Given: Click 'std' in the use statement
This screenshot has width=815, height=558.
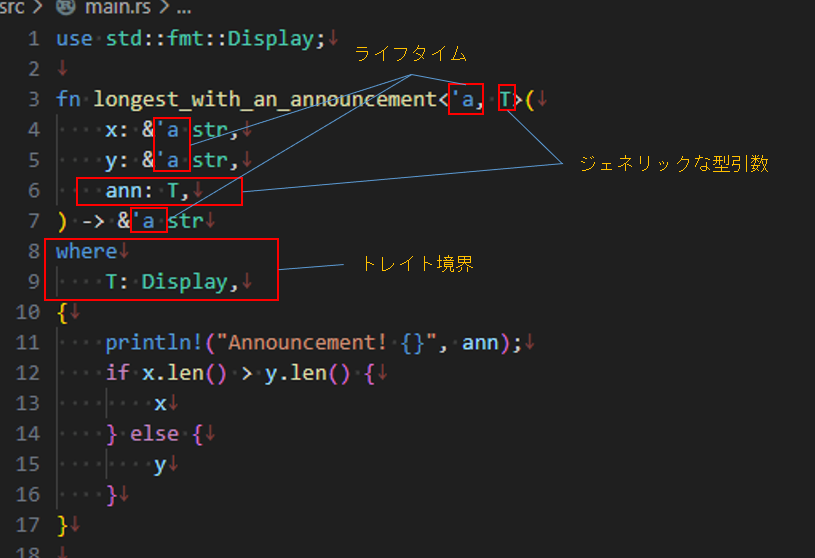Looking at the screenshot, I should tap(124, 39).
